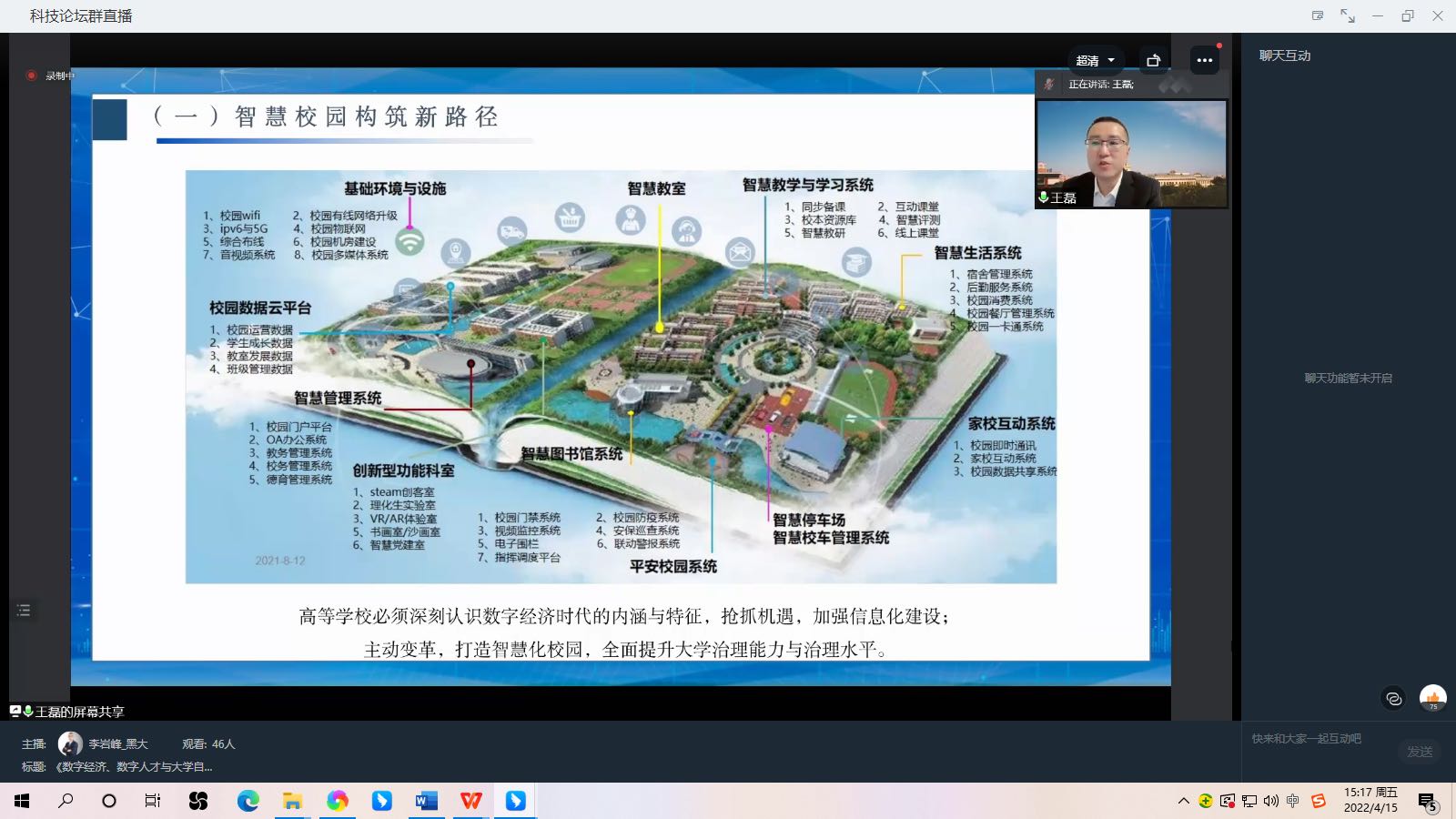1456x819 pixels.
Task: Click the speaker video thumbnail of 王磊
Action: pyautogui.click(x=1131, y=154)
